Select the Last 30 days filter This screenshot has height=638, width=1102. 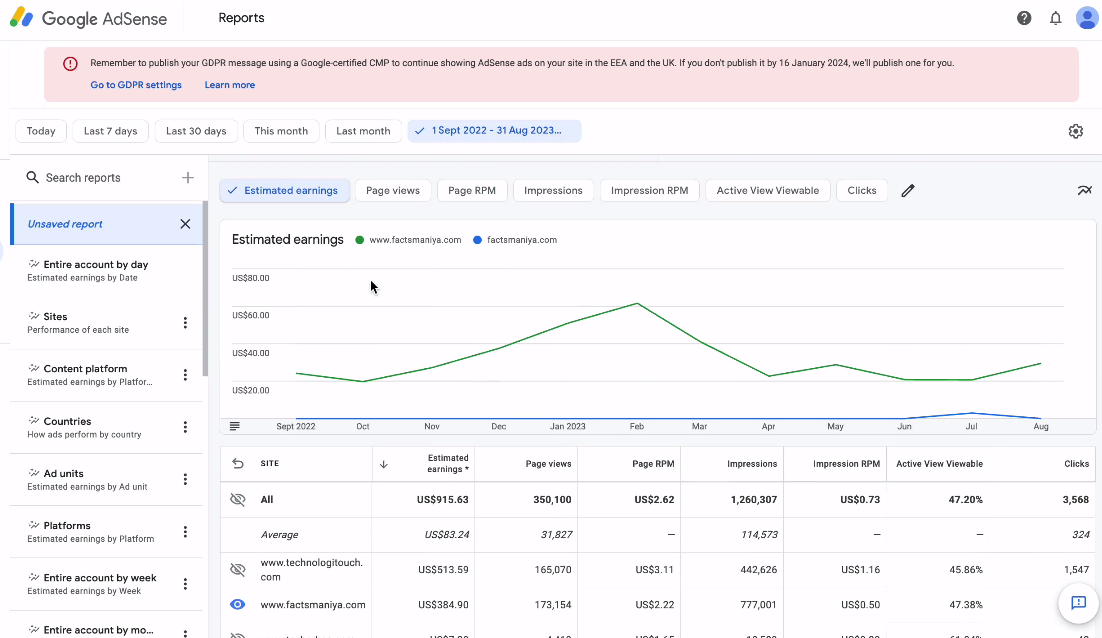(x=196, y=131)
